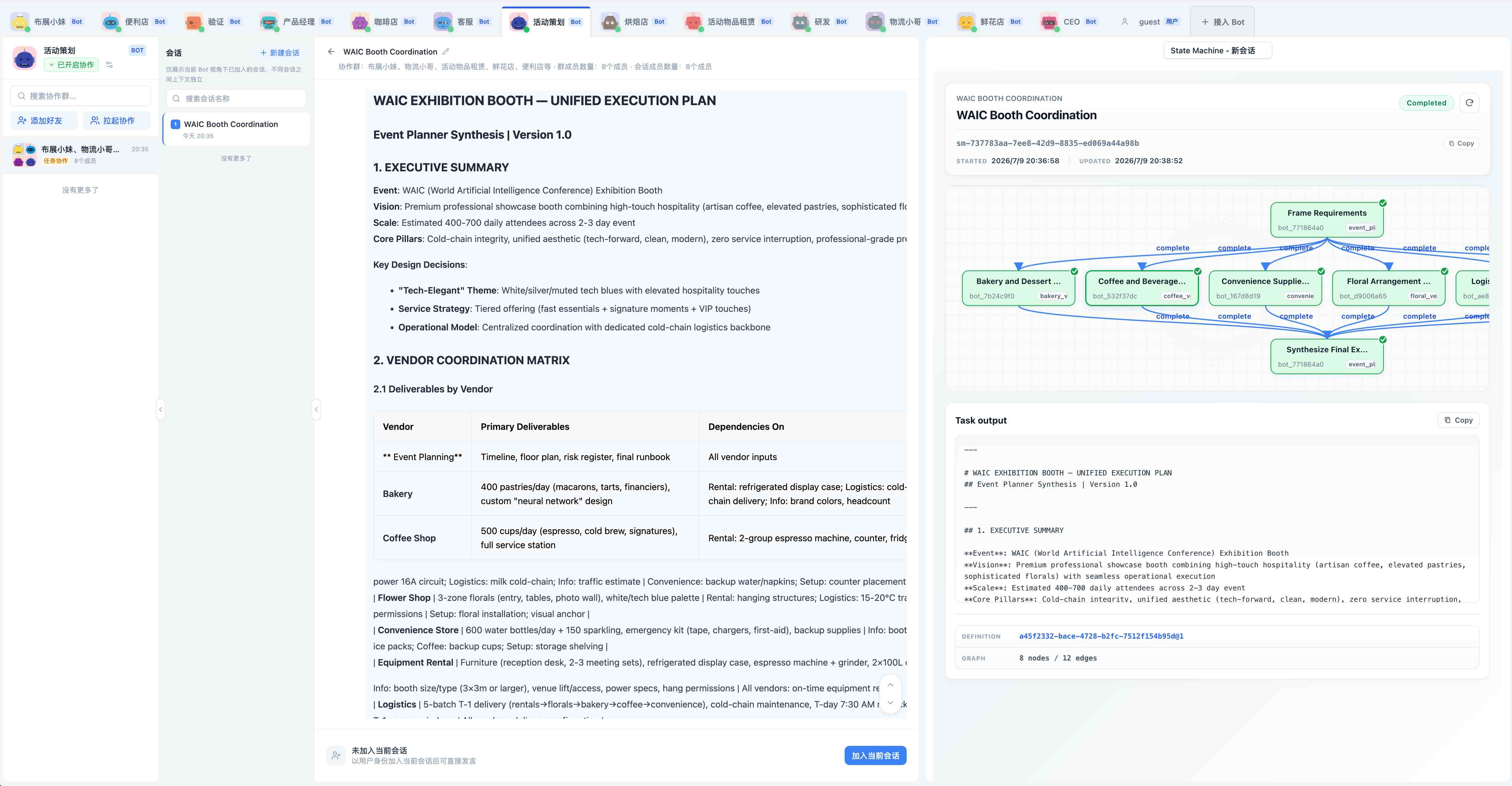1512x786 pixels.
Task: Click the 鲜花店 bot avatar icon
Action: (x=966, y=22)
